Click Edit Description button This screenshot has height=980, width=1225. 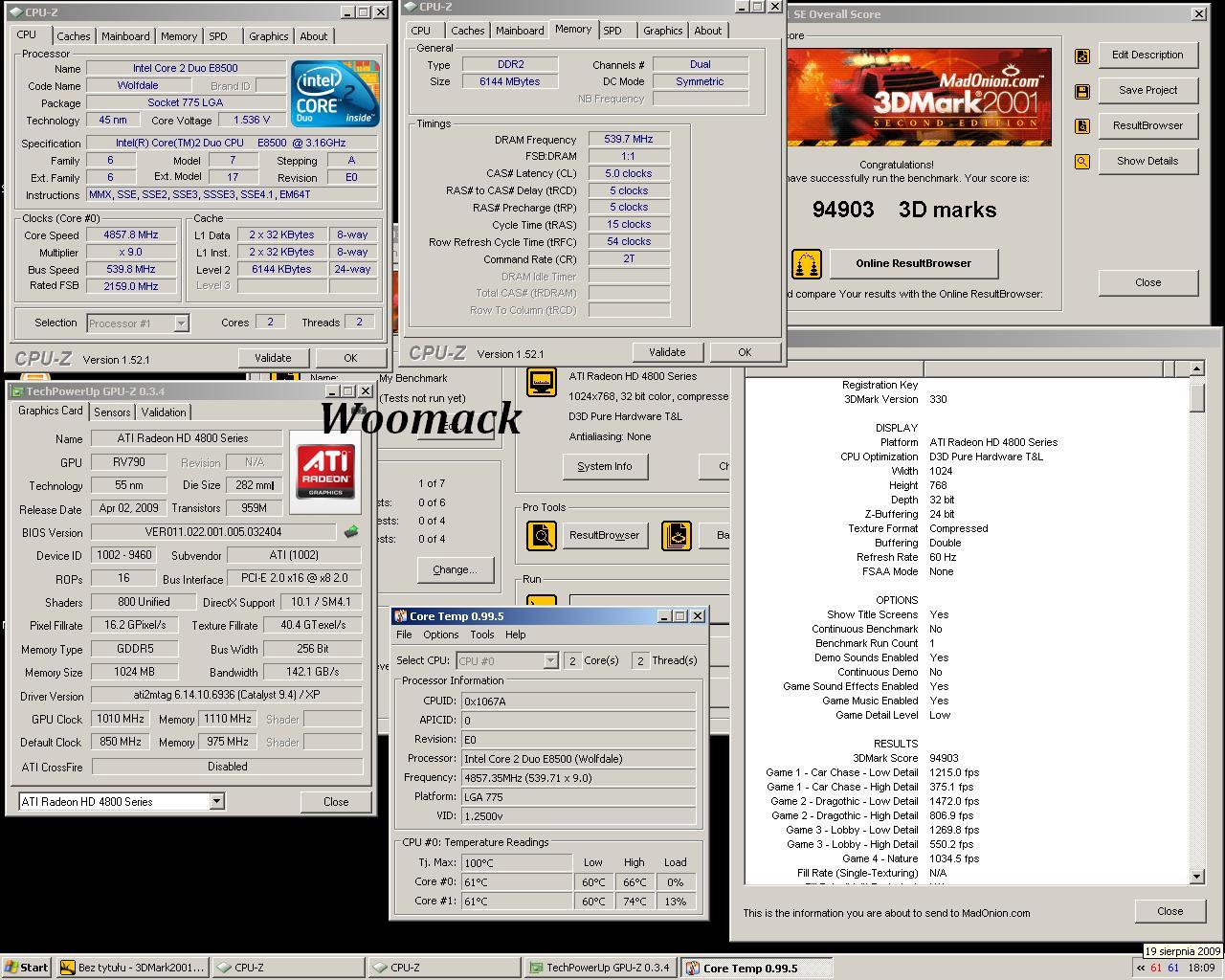tap(1147, 55)
